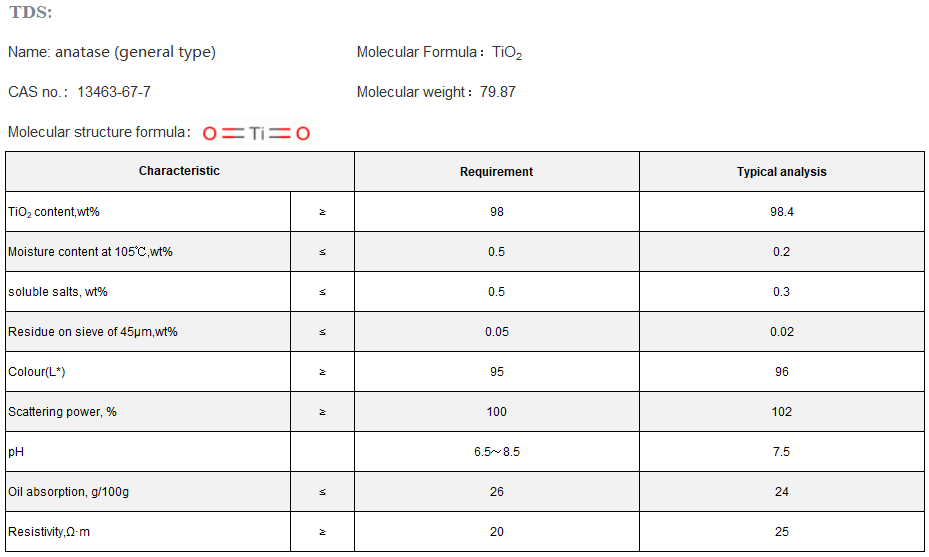Click the ≥ symbol in TiO2 content row
This screenshot has height=557, width=929.
[322, 212]
